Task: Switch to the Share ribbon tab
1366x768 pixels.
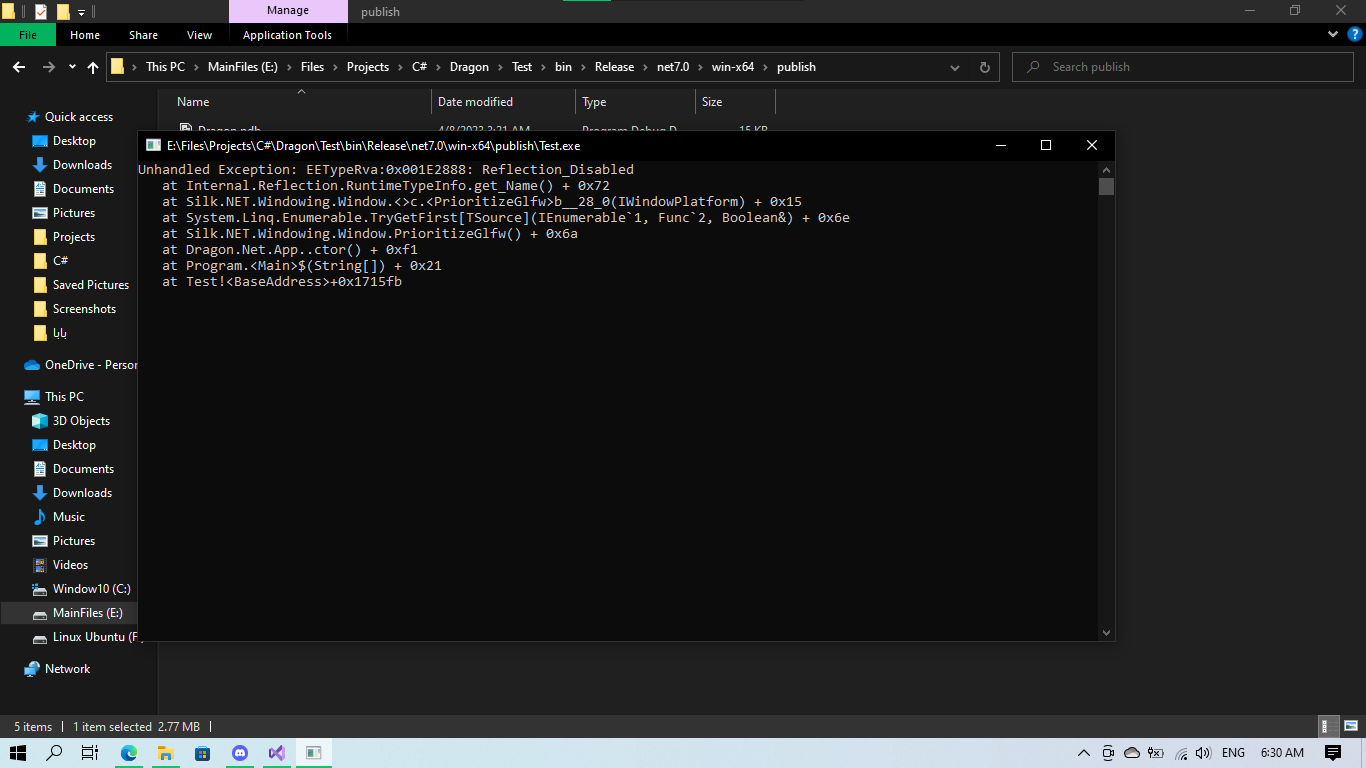Action: [143, 35]
